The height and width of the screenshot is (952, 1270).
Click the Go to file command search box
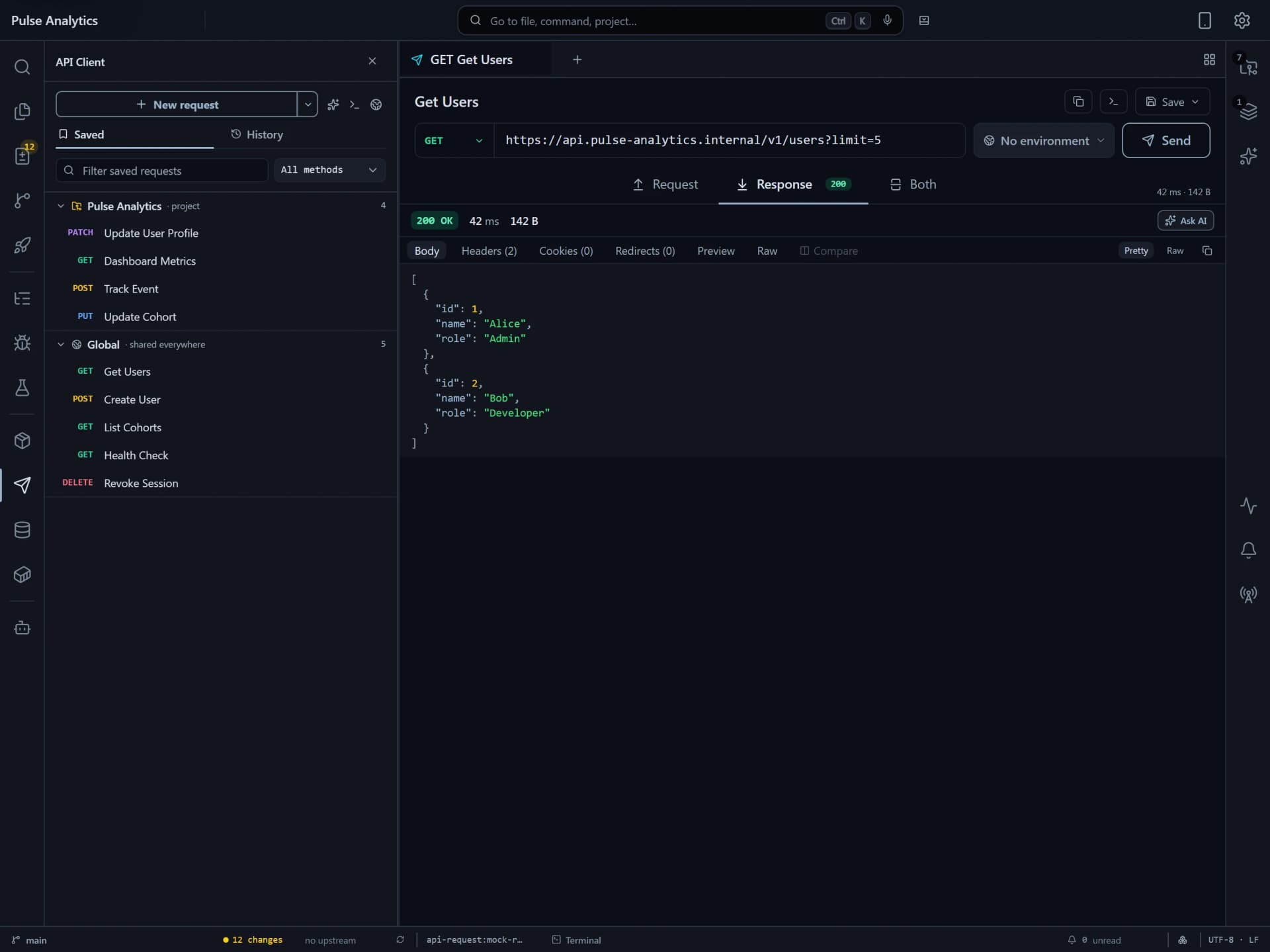(680, 21)
